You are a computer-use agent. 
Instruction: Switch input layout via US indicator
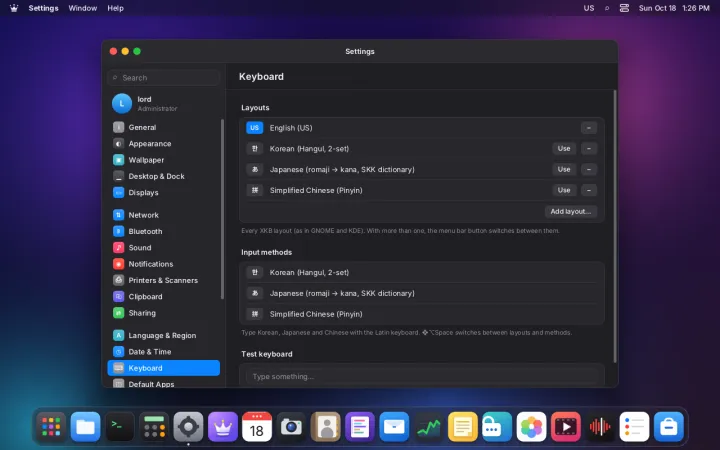point(589,8)
